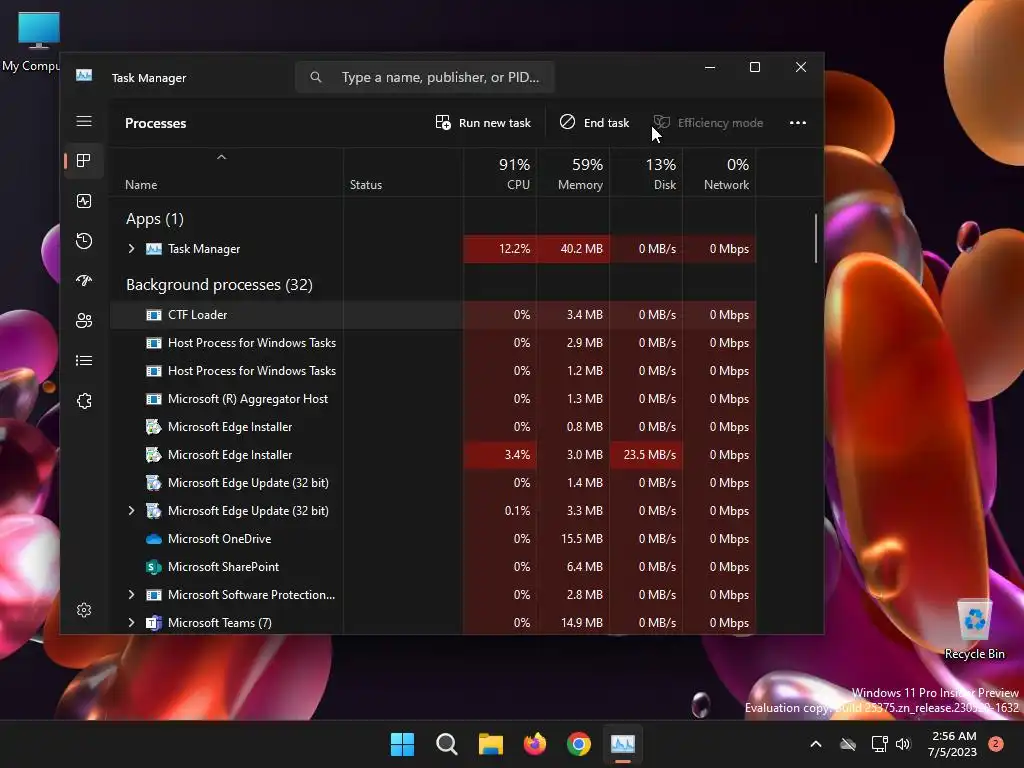Open the Users sidebar icon
This screenshot has width=1024, height=768.
(x=84, y=321)
